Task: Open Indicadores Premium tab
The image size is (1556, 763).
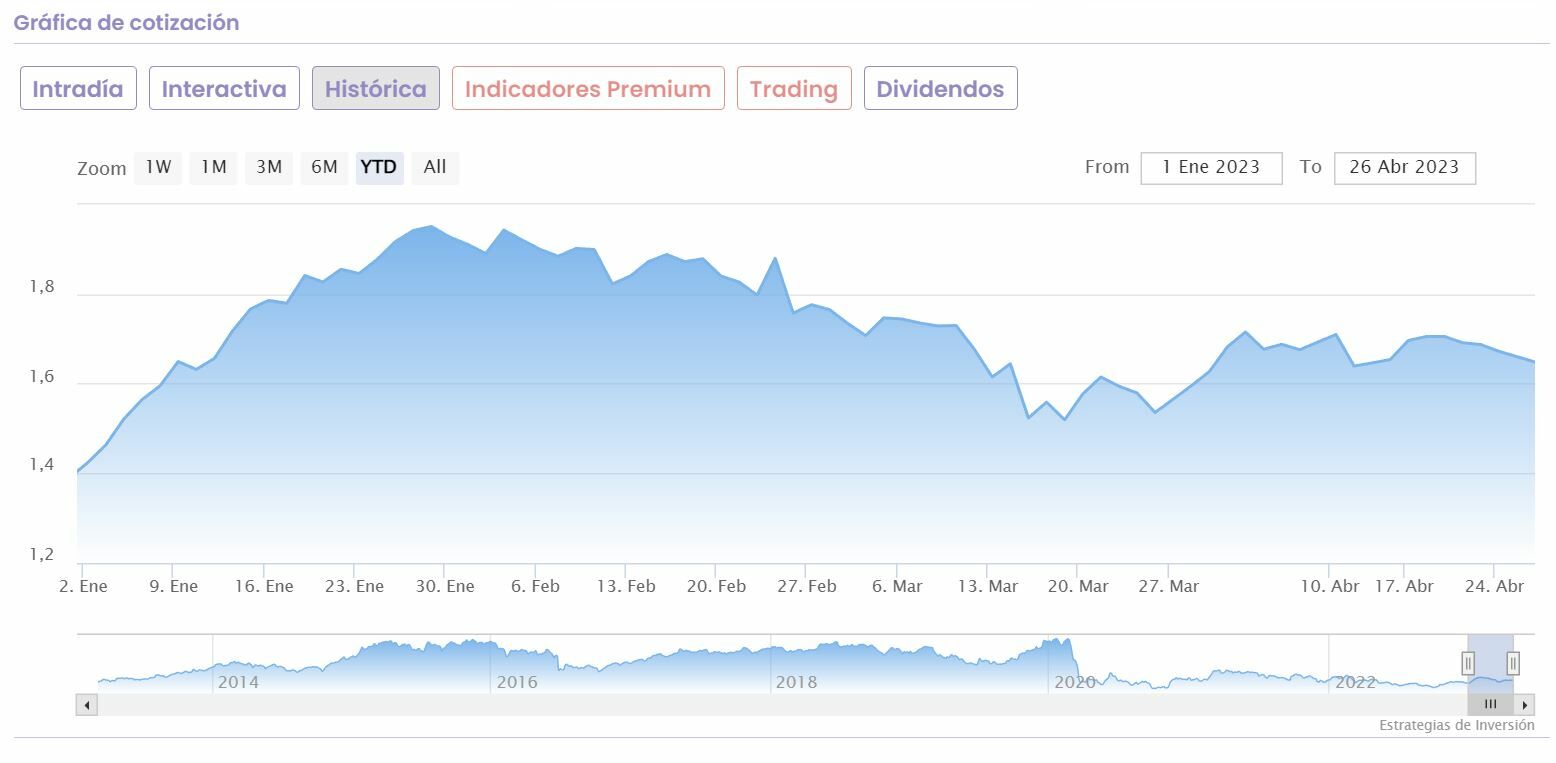Action: [588, 89]
